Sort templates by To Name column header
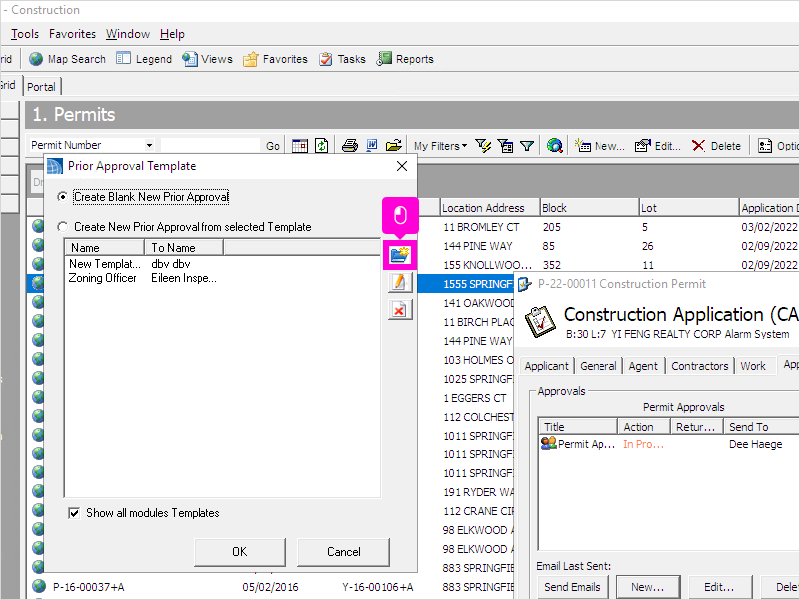The height and width of the screenshot is (600, 800). coord(184,247)
